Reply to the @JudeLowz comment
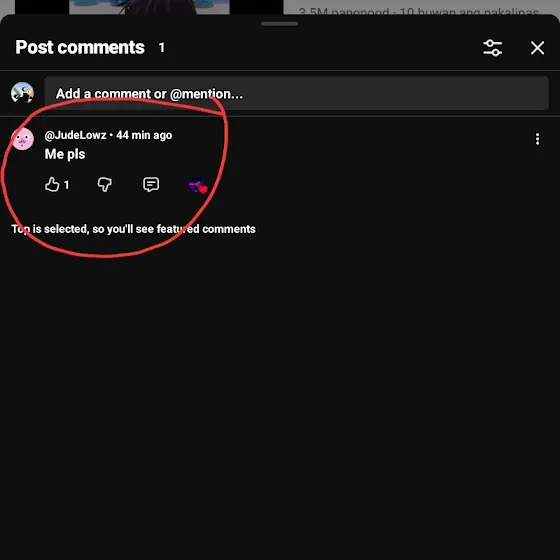This screenshot has width=560, height=560. coord(151,185)
